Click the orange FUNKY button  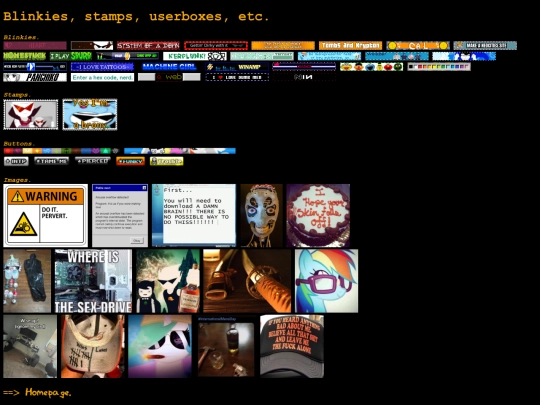click(x=130, y=161)
